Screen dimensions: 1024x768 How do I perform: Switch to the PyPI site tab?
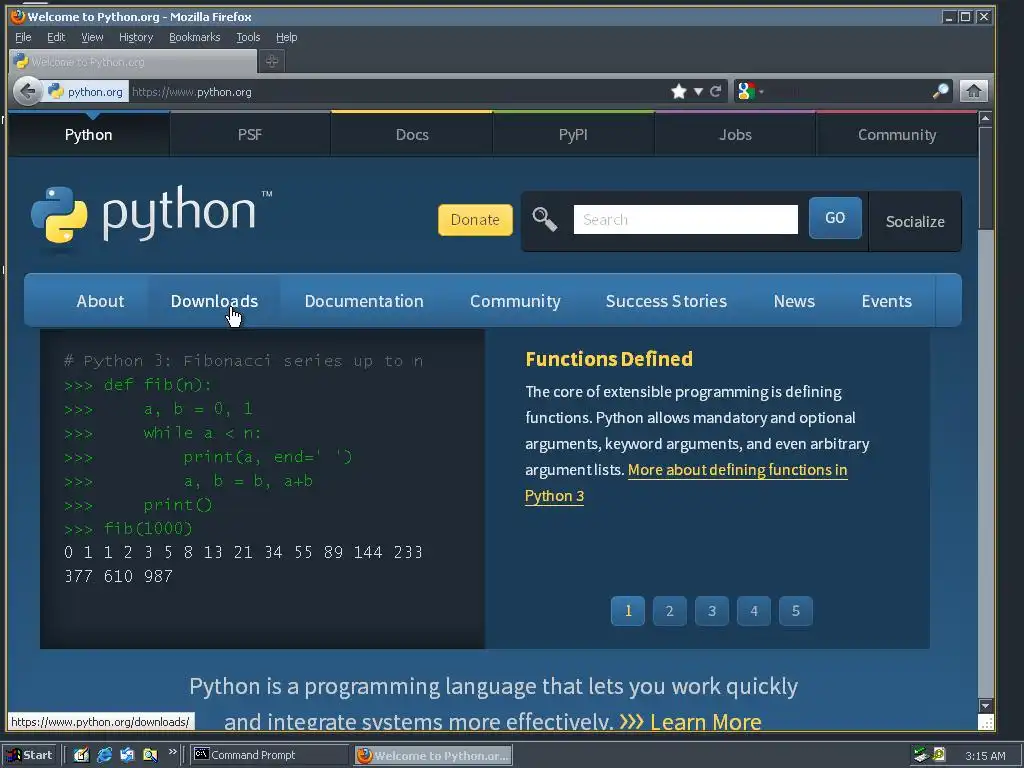coord(573,135)
